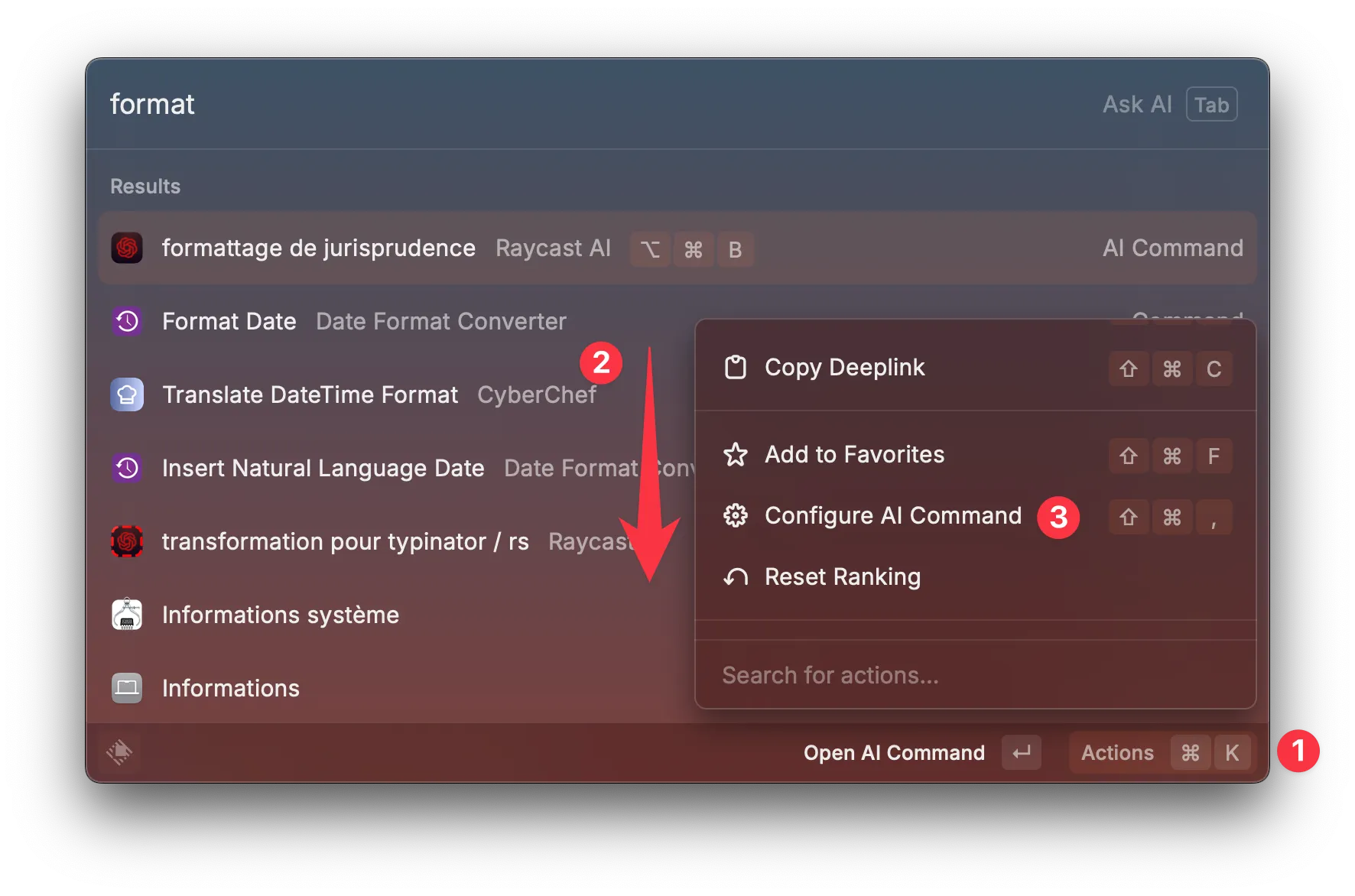Click the Add to Favorites star icon
This screenshot has height=896, width=1355.
coord(736,455)
